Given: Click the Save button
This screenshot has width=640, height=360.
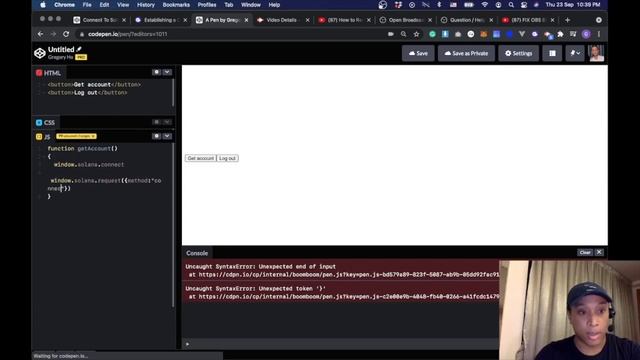Looking at the screenshot, I should coord(418,53).
